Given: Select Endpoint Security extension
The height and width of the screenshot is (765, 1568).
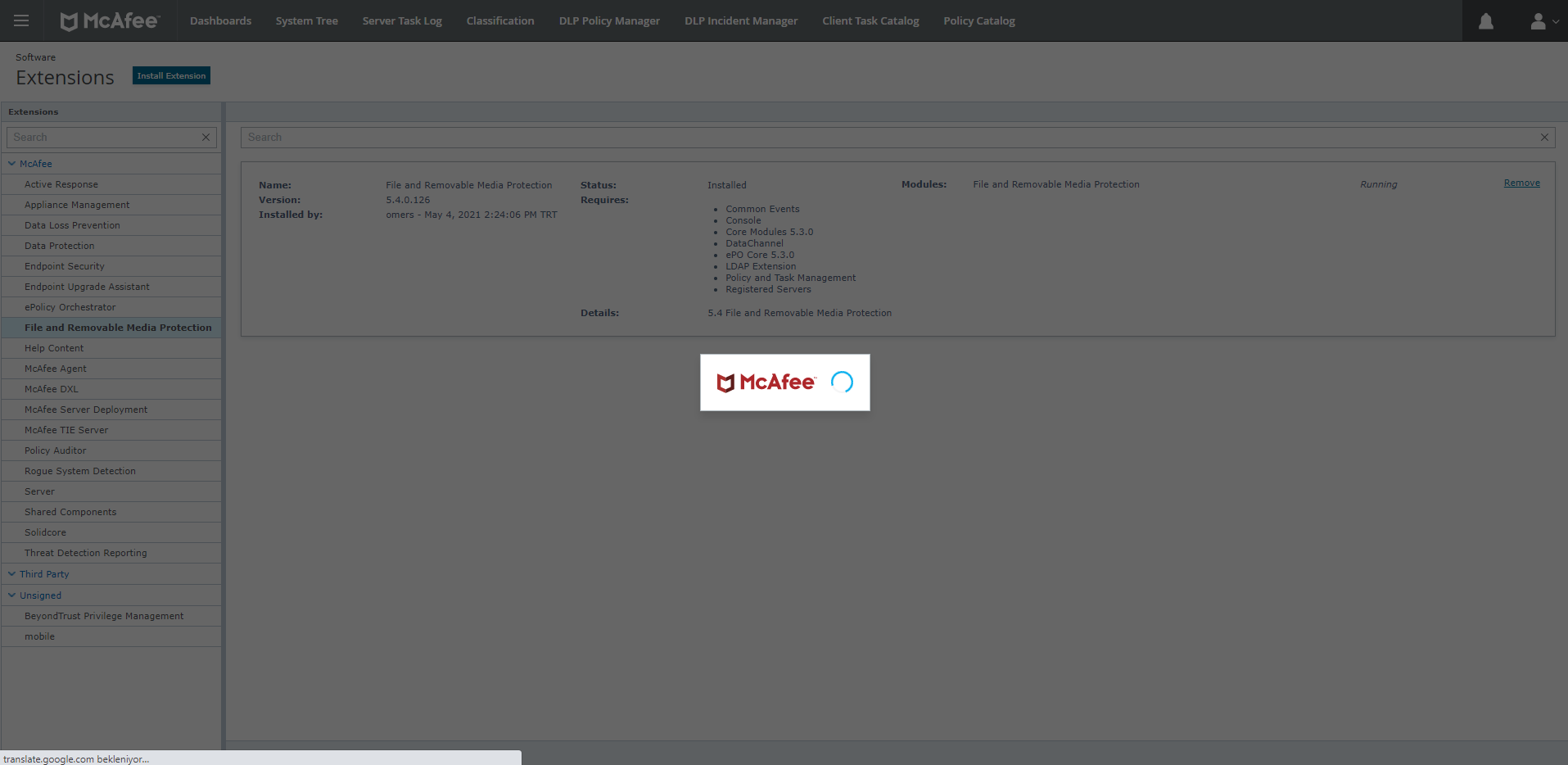Looking at the screenshot, I should pyautogui.click(x=111, y=266).
